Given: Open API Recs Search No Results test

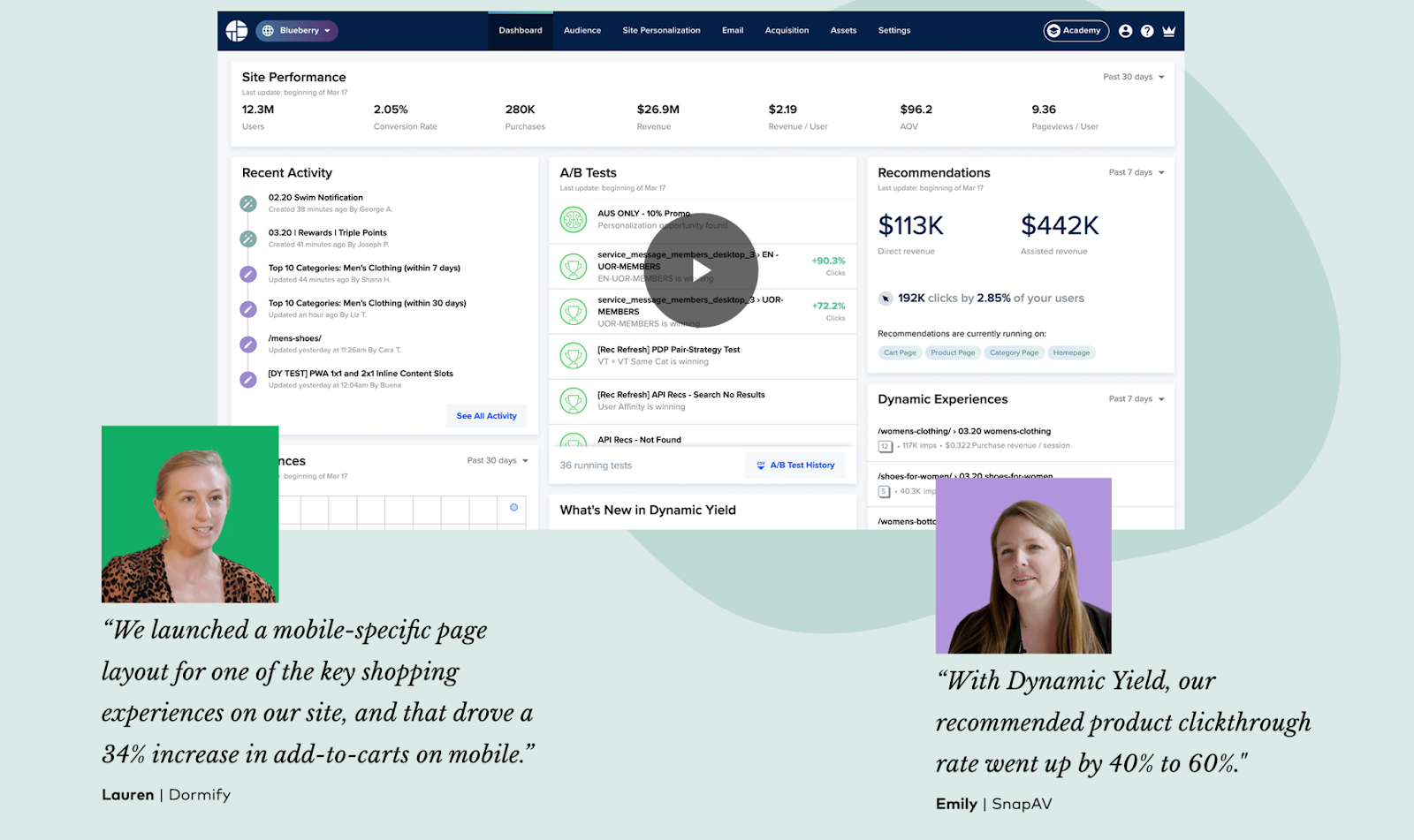Looking at the screenshot, I should [x=703, y=401].
